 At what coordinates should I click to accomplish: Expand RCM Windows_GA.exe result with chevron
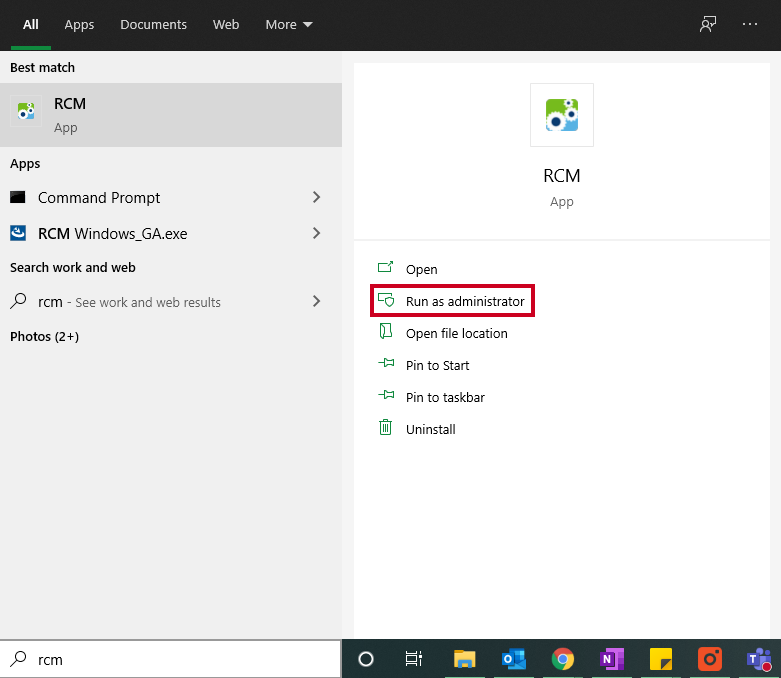pos(316,233)
